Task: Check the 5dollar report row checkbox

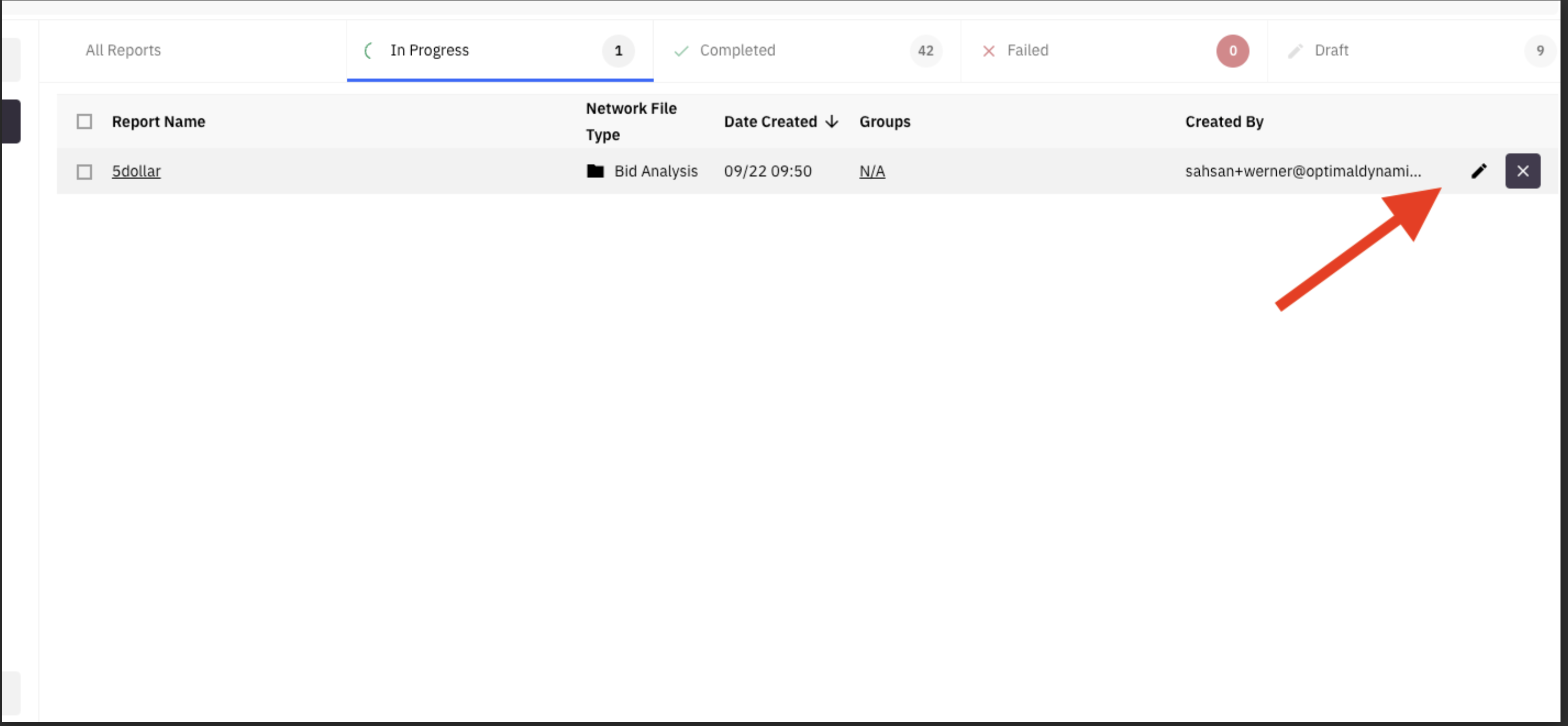Action: [x=84, y=172]
